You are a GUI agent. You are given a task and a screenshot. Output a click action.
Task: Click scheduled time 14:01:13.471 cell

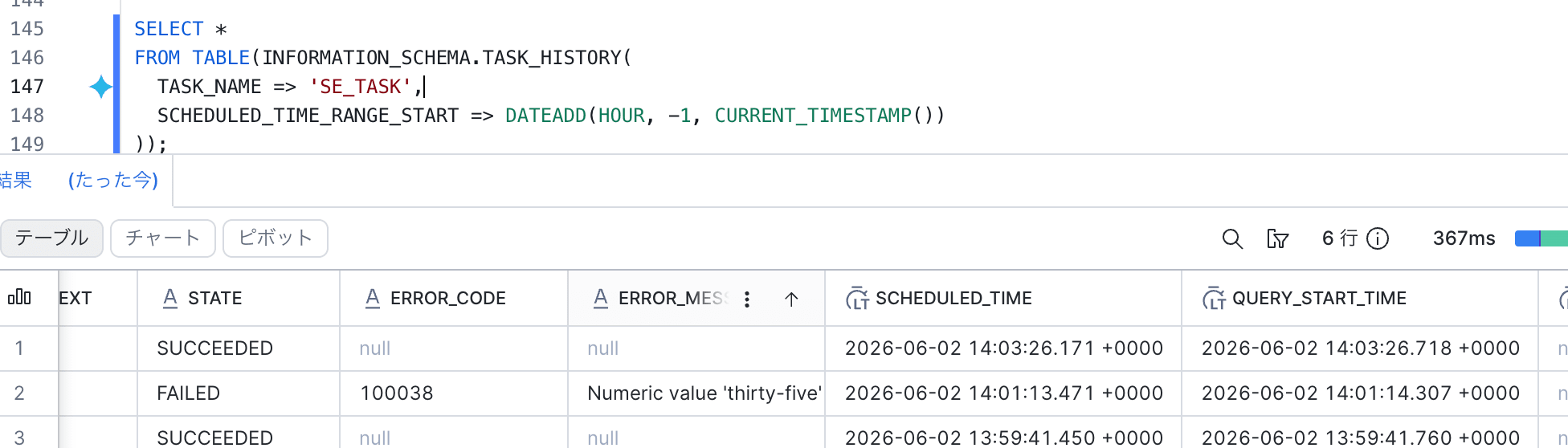[x=1003, y=393]
